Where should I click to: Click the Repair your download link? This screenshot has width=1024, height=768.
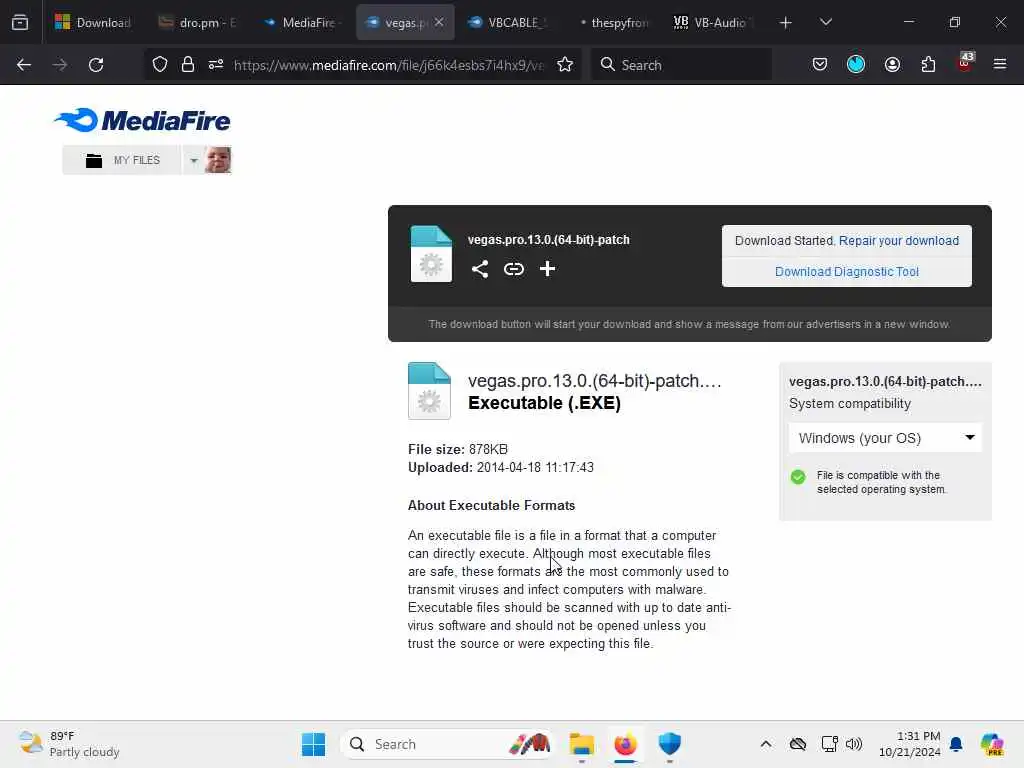[899, 240]
